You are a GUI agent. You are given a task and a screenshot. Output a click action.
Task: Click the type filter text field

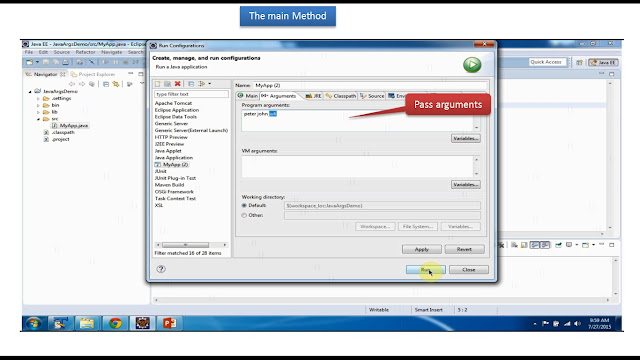pos(191,94)
